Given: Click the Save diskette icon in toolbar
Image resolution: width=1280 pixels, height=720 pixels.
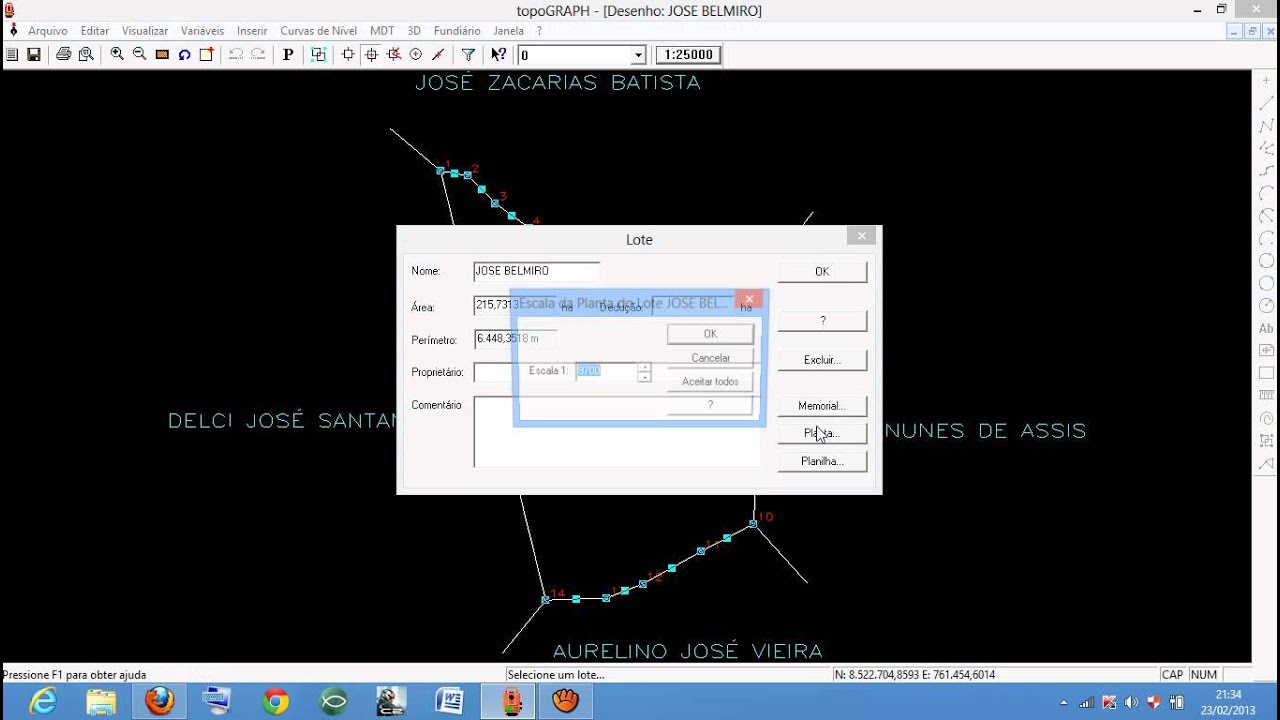Looking at the screenshot, I should coord(33,55).
